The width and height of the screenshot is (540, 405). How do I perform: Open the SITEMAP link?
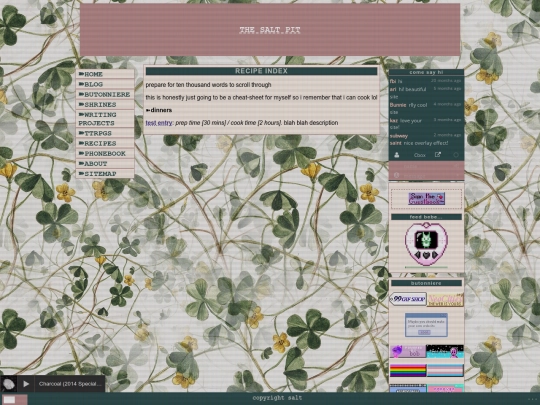click(x=105, y=174)
